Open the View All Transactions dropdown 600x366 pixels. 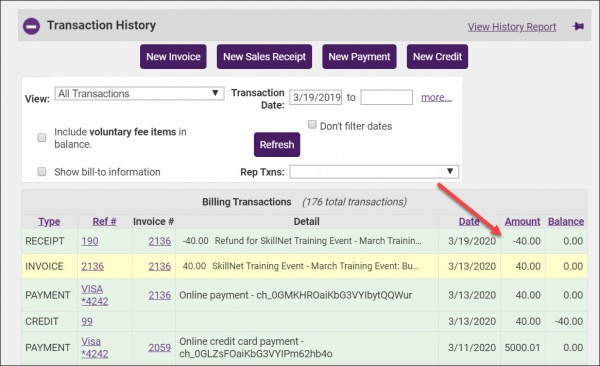(x=139, y=93)
